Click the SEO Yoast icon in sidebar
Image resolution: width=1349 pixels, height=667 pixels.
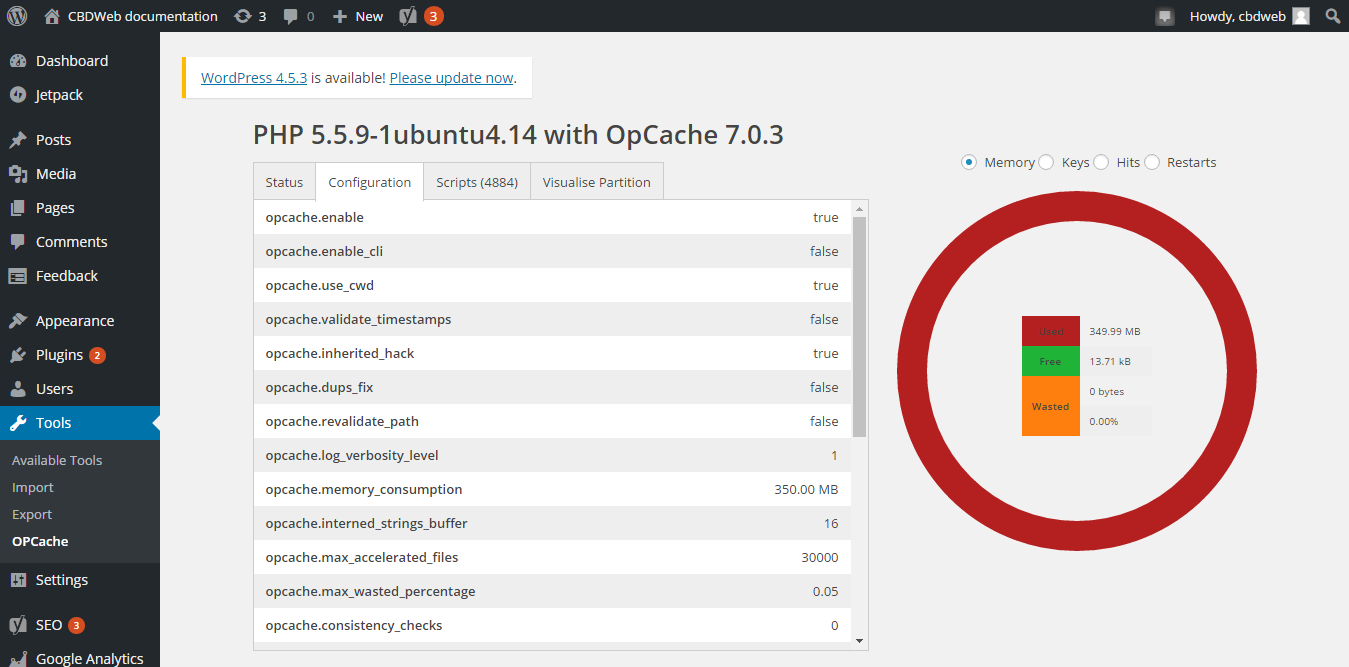click(18, 625)
